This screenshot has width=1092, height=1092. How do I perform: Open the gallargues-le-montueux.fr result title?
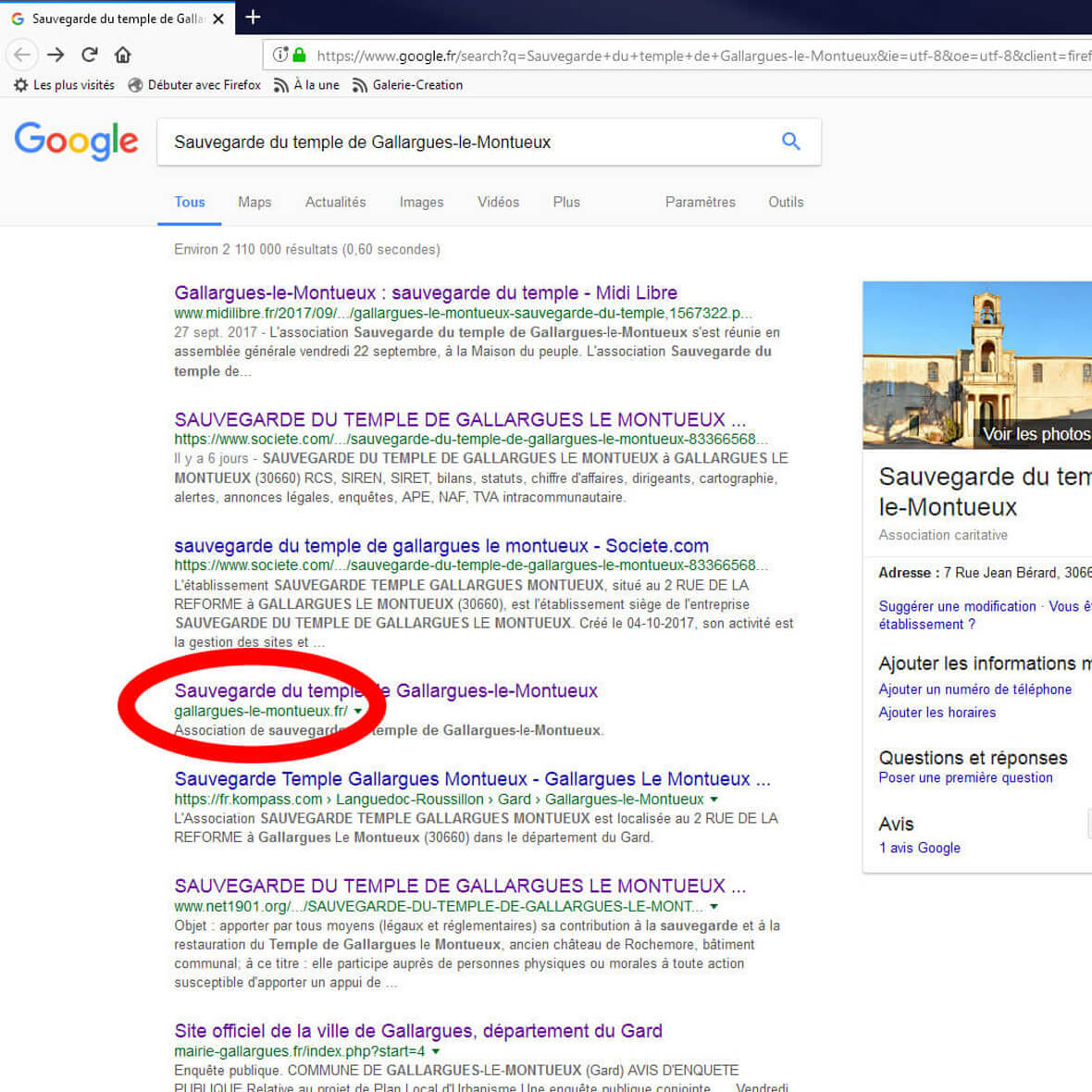(385, 690)
